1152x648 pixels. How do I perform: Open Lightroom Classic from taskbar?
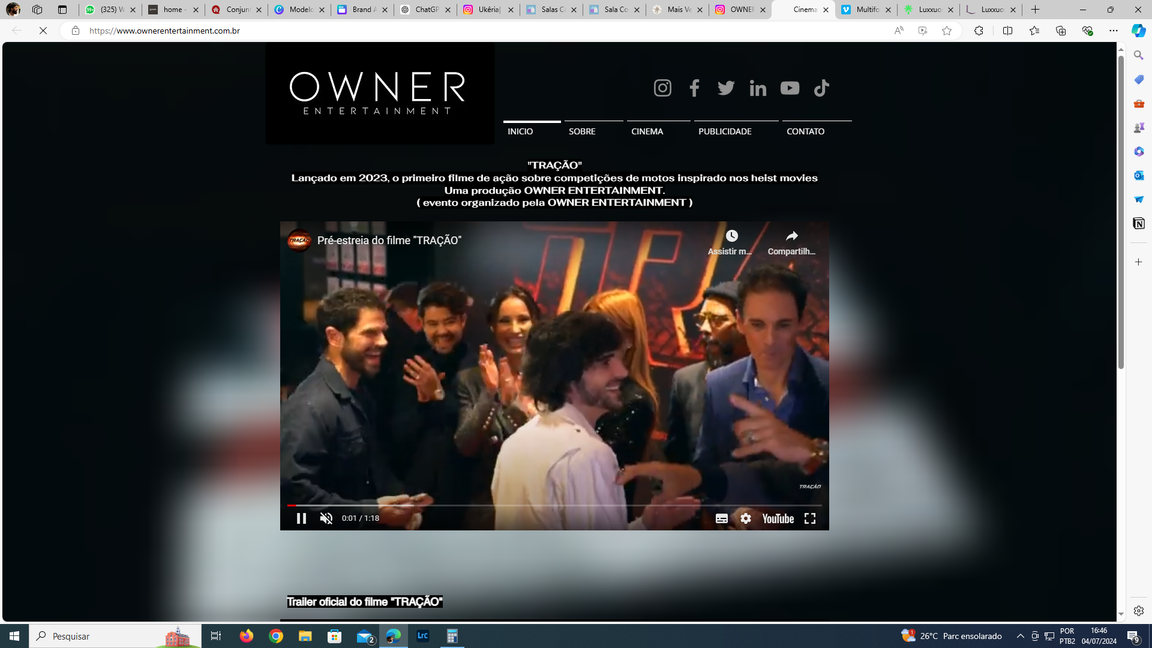point(422,636)
